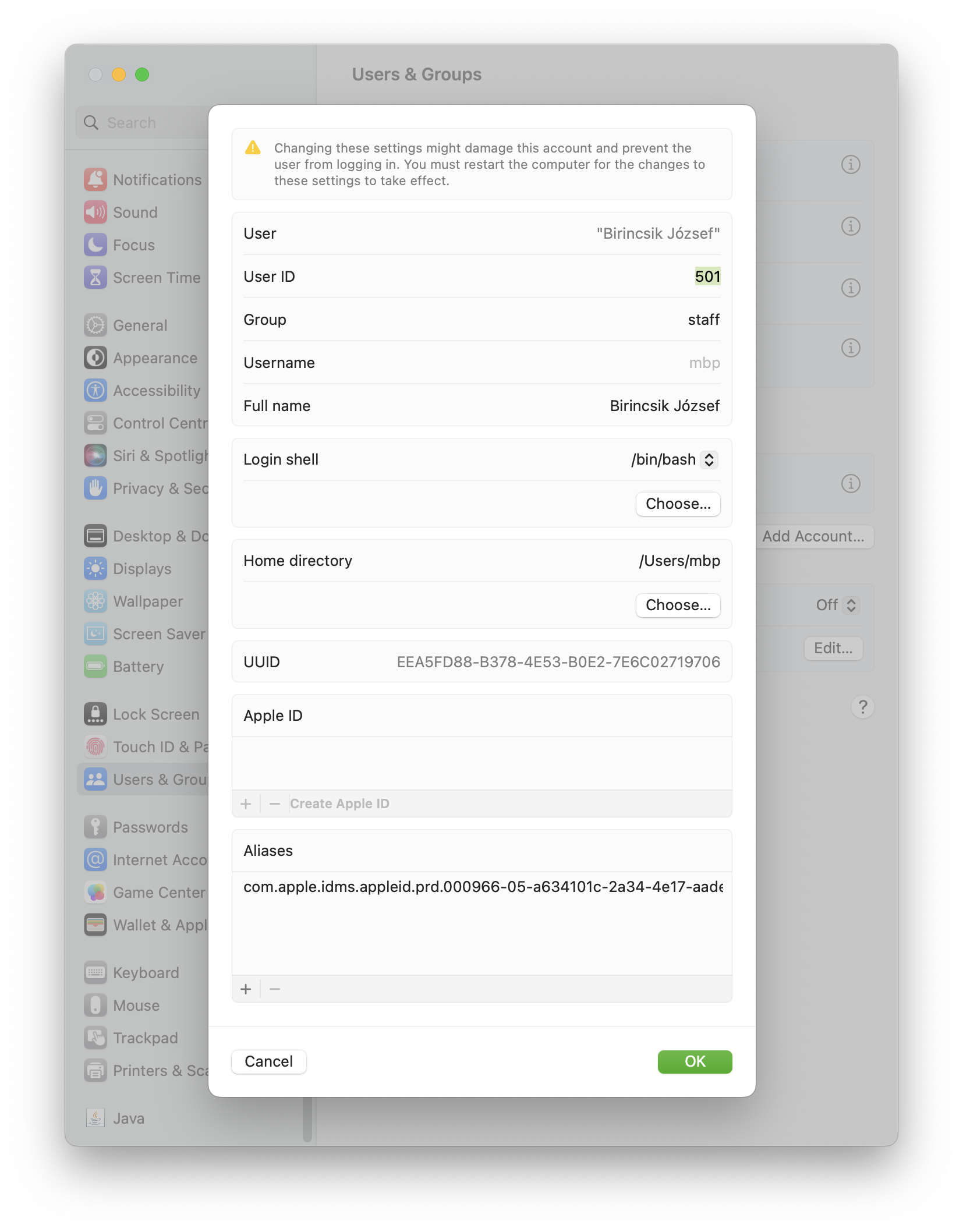Viewport: 963px width, 1232px height.
Task: Click the Java icon in sidebar
Action: [x=95, y=1118]
